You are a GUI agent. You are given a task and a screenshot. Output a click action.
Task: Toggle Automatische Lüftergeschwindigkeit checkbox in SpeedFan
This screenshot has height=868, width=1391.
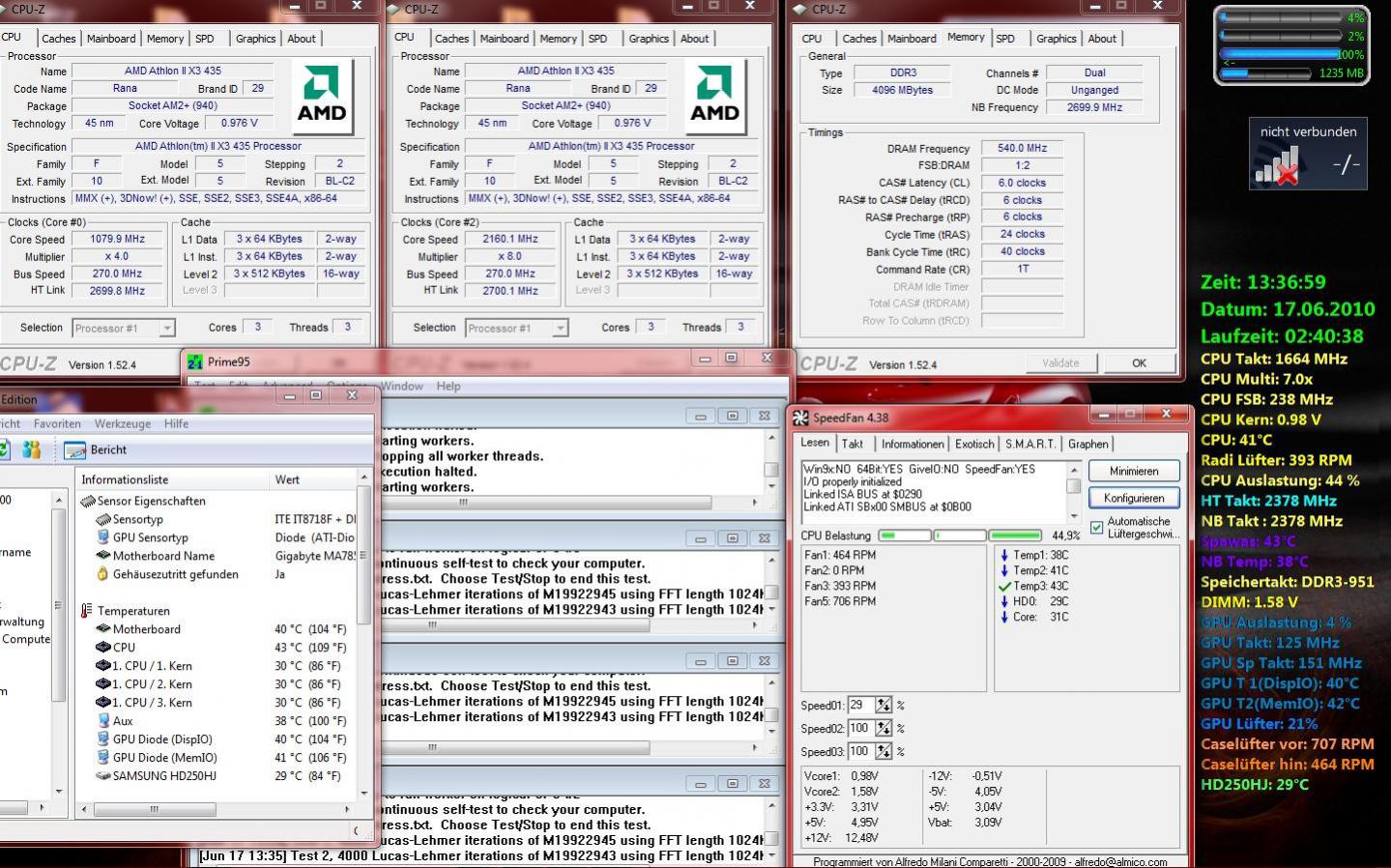[x=1096, y=528]
